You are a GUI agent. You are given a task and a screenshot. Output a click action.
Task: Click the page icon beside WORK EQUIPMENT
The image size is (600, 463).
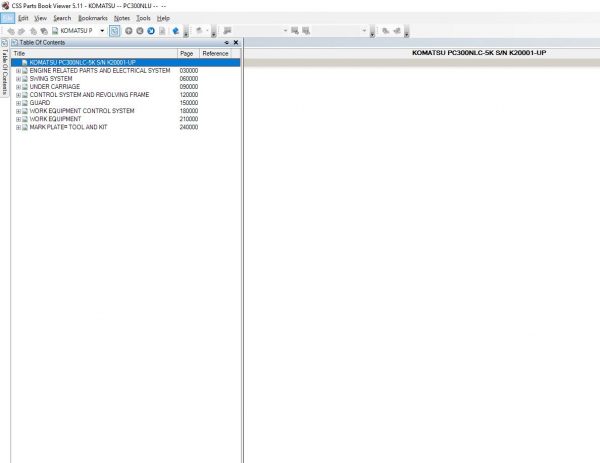[25, 119]
